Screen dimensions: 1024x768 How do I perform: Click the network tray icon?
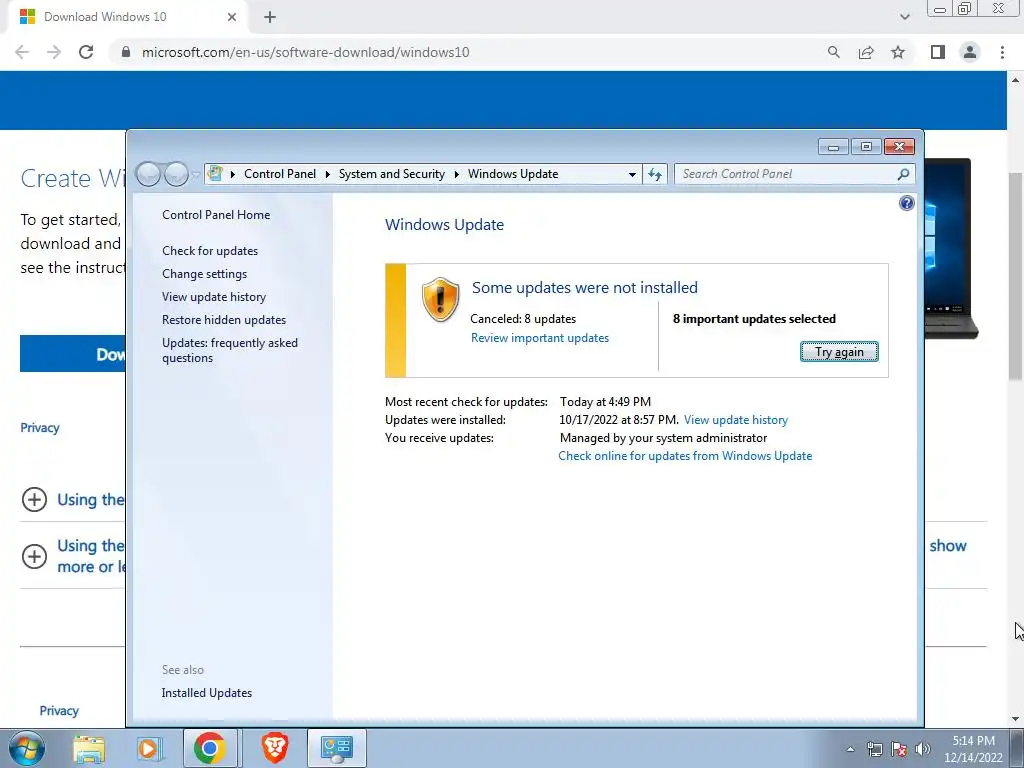click(874, 749)
